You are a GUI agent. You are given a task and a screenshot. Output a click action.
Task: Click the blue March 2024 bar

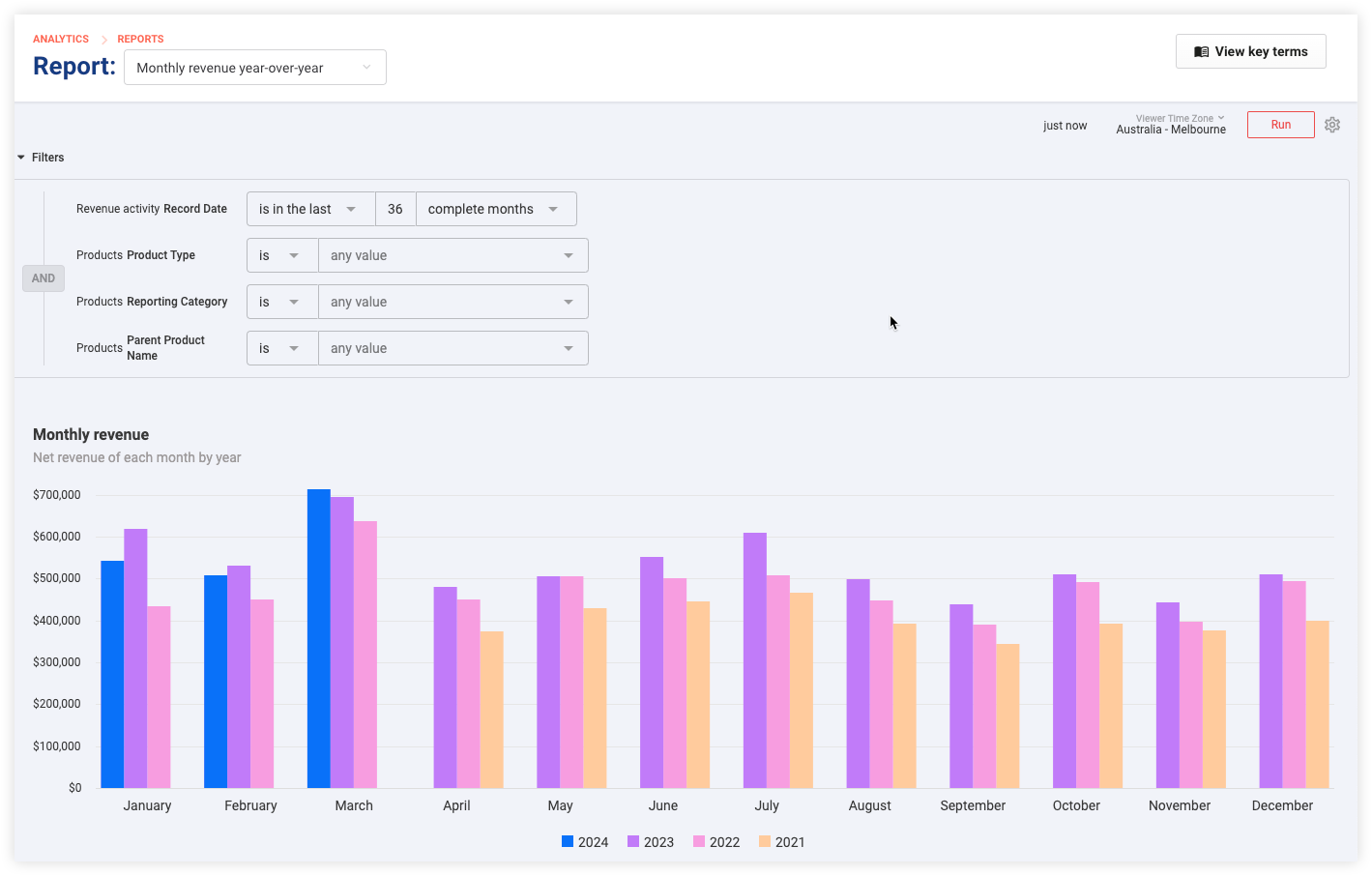(318, 638)
